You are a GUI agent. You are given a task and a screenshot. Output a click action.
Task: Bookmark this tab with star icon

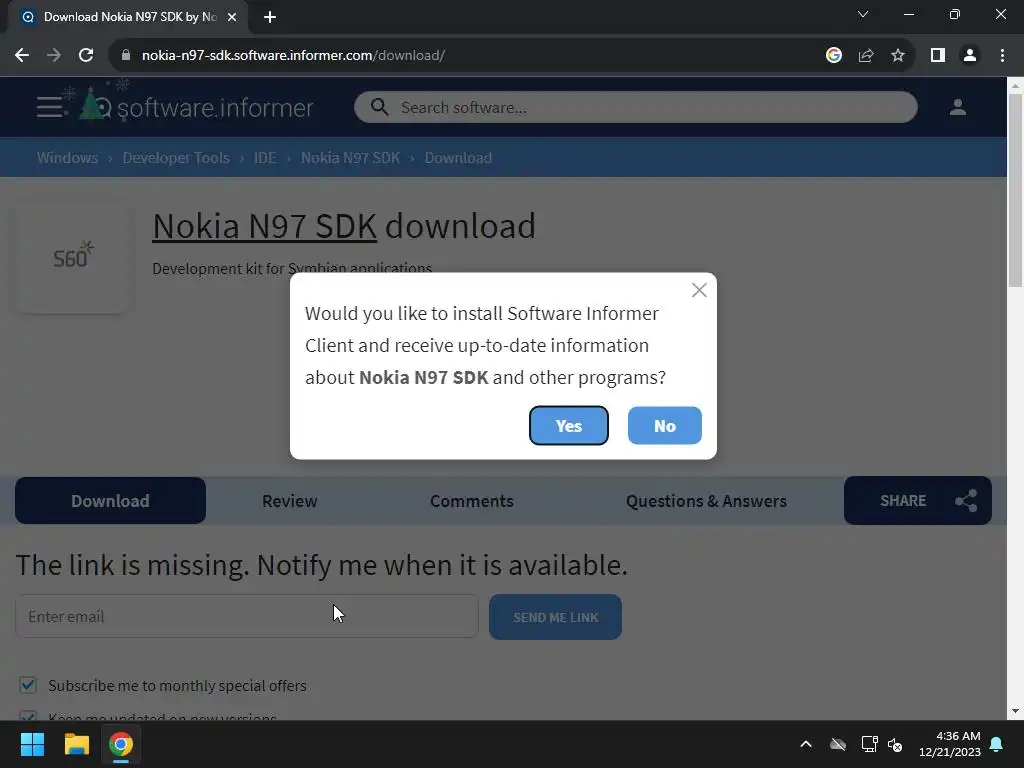898,56
